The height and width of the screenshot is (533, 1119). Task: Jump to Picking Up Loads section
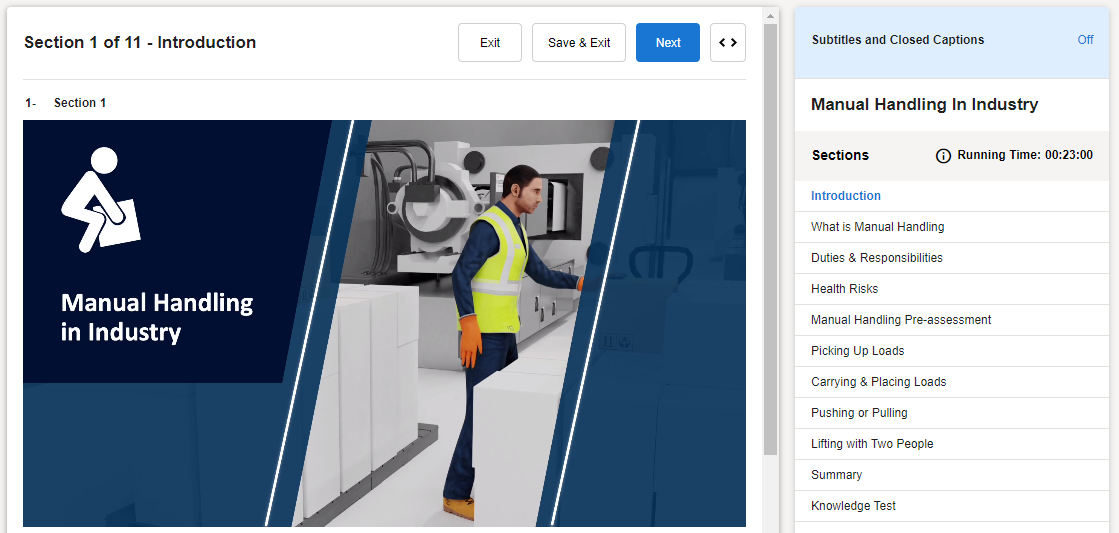[857, 351]
